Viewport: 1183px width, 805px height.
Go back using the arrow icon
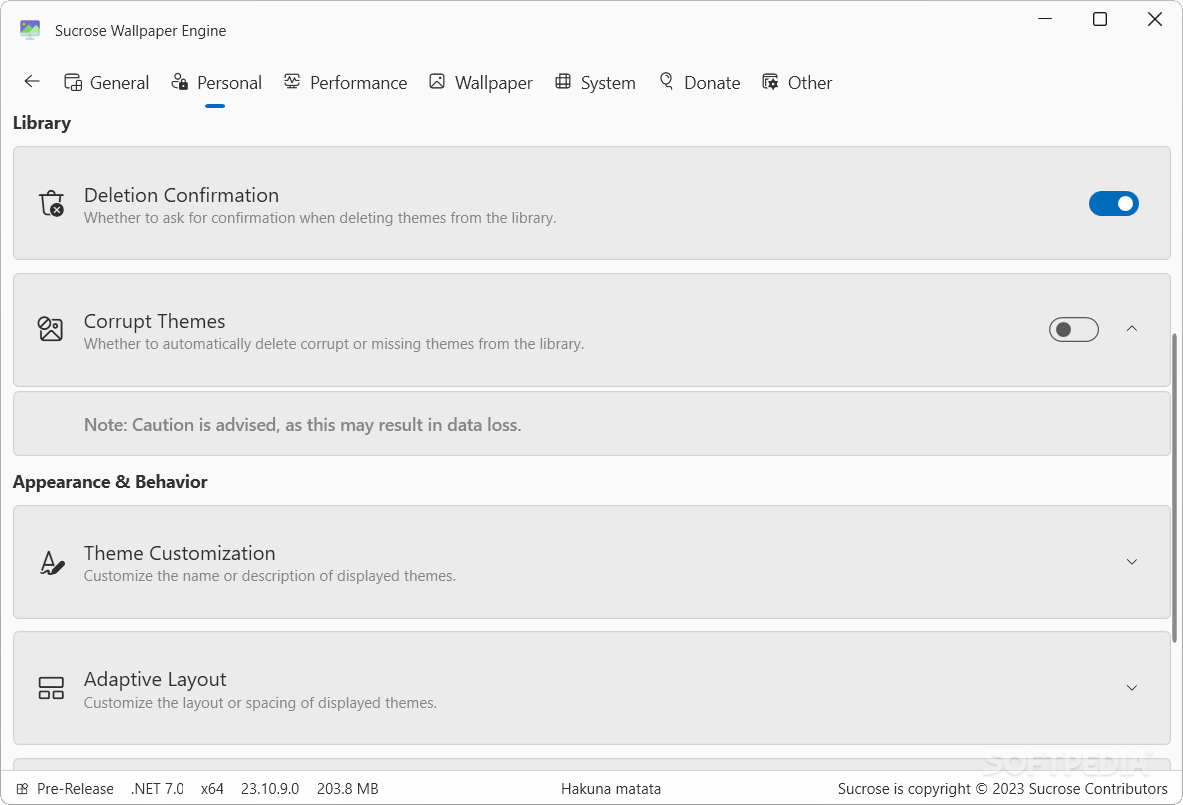(32, 81)
